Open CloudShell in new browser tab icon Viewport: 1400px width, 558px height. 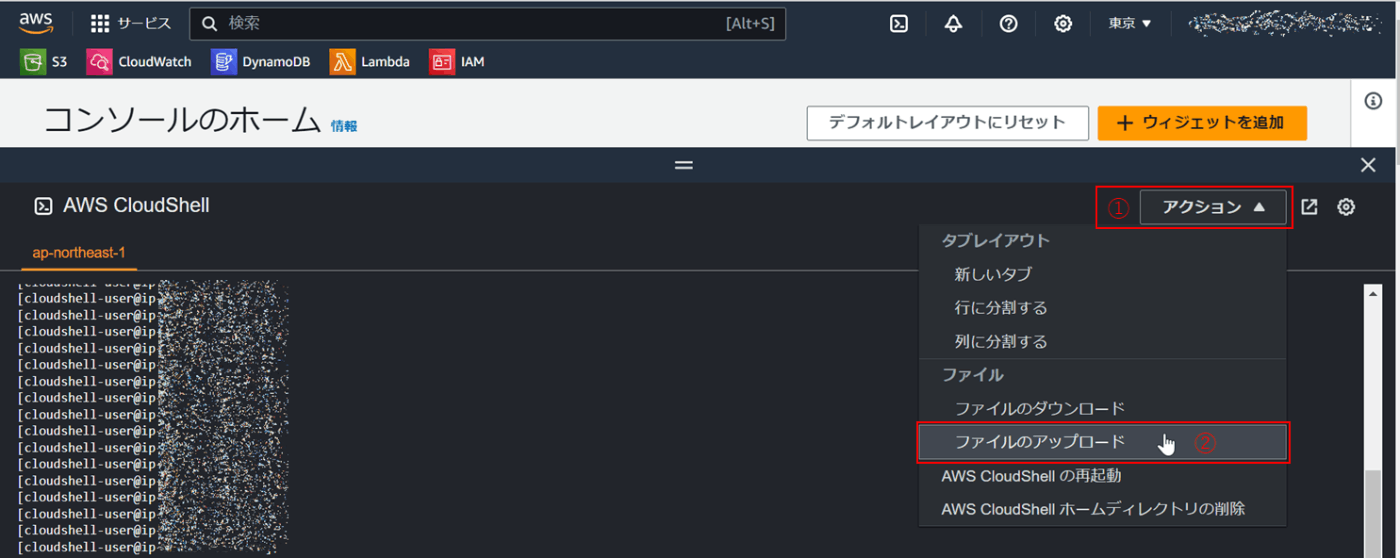coord(1309,207)
